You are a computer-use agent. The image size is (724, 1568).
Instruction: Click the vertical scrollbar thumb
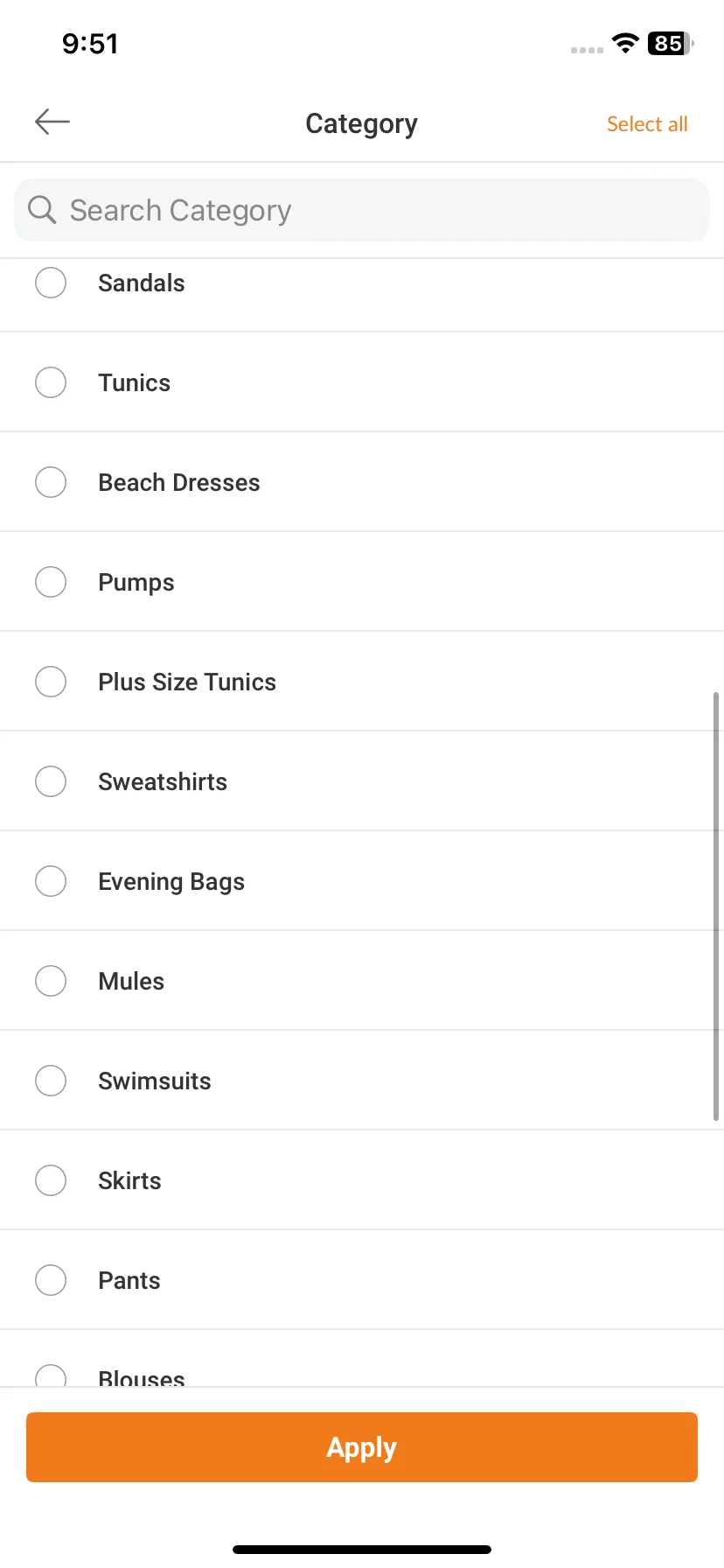(716, 906)
